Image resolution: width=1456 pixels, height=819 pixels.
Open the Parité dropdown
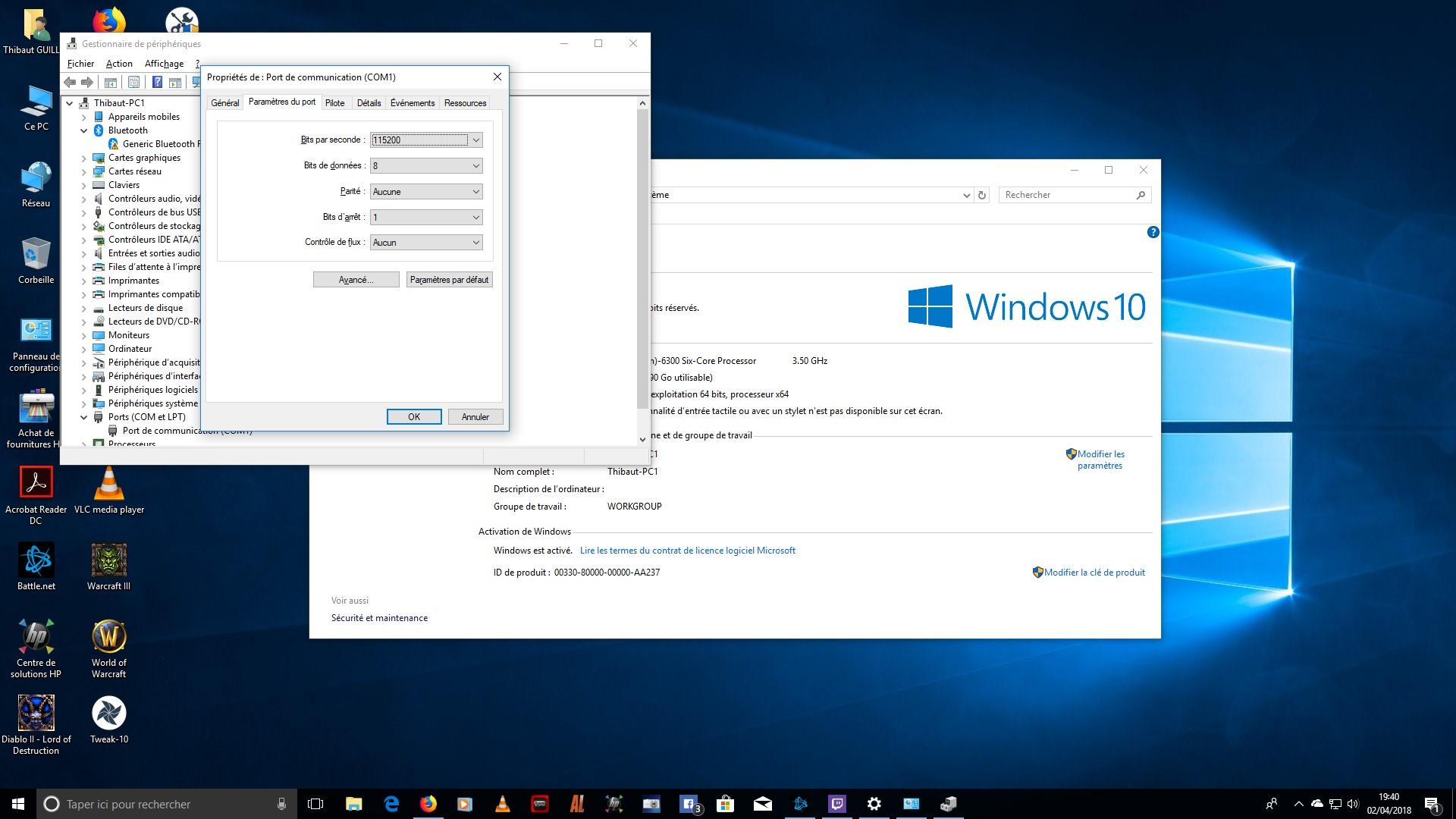pyautogui.click(x=426, y=191)
